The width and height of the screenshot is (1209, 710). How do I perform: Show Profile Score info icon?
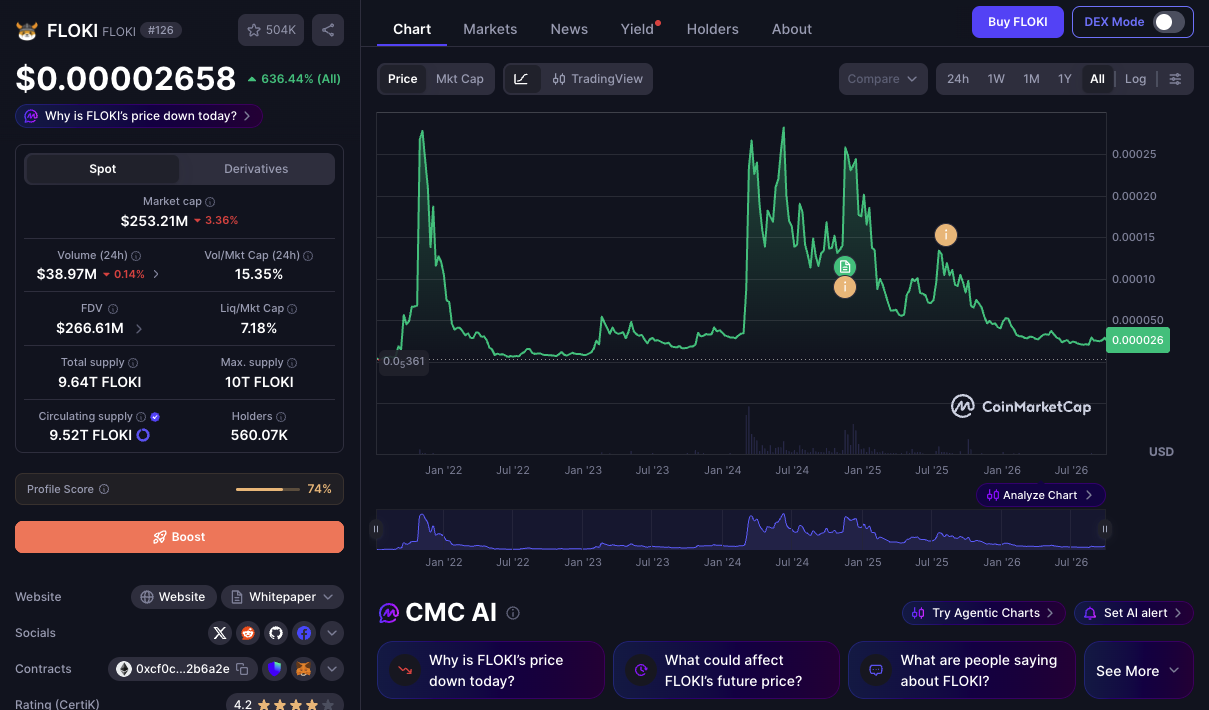tap(104, 490)
